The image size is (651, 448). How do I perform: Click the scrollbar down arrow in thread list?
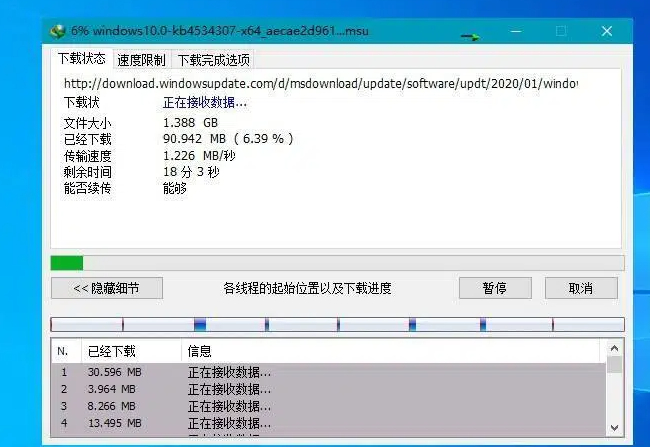coord(614,427)
